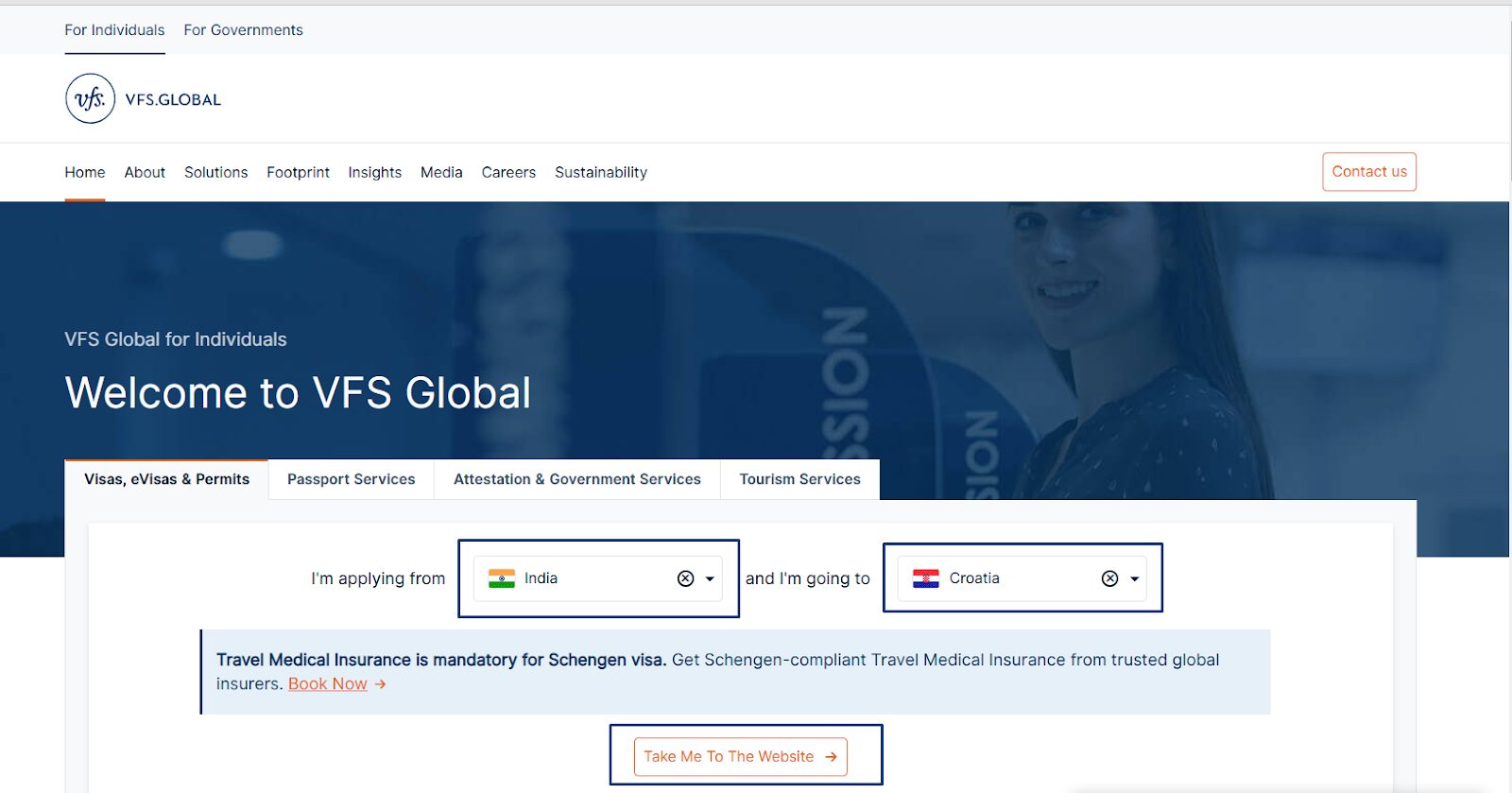Click the India flag icon

[x=502, y=578]
